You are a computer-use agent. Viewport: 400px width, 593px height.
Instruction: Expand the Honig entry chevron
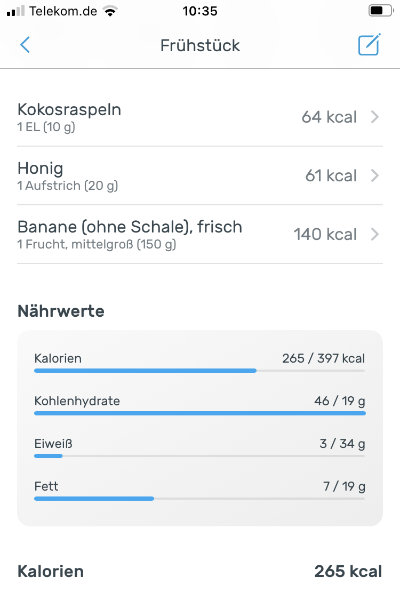tap(375, 175)
